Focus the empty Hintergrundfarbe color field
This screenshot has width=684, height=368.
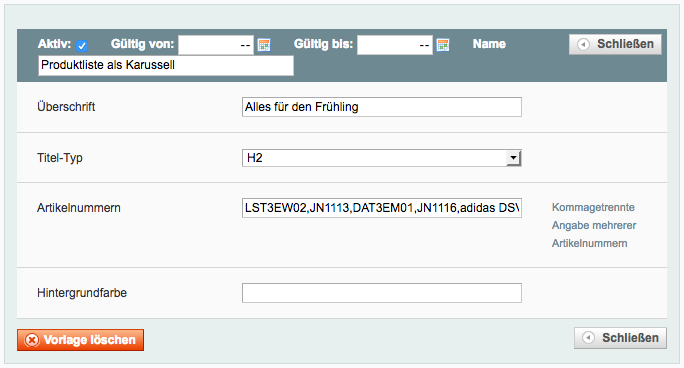pyautogui.click(x=382, y=293)
